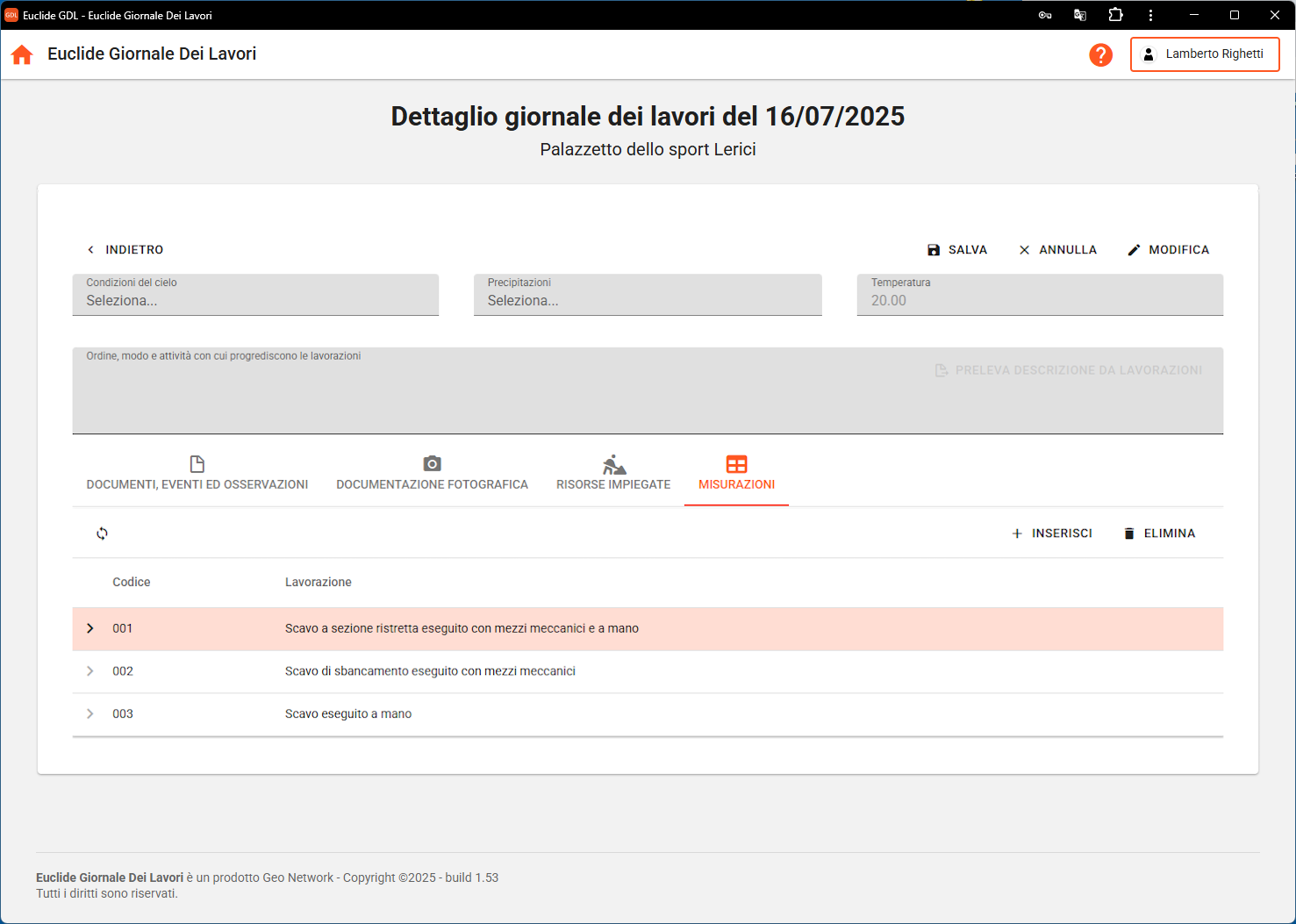This screenshot has height=924, width=1296.
Task: Click the password key icon in title bar
Action: [x=1044, y=15]
